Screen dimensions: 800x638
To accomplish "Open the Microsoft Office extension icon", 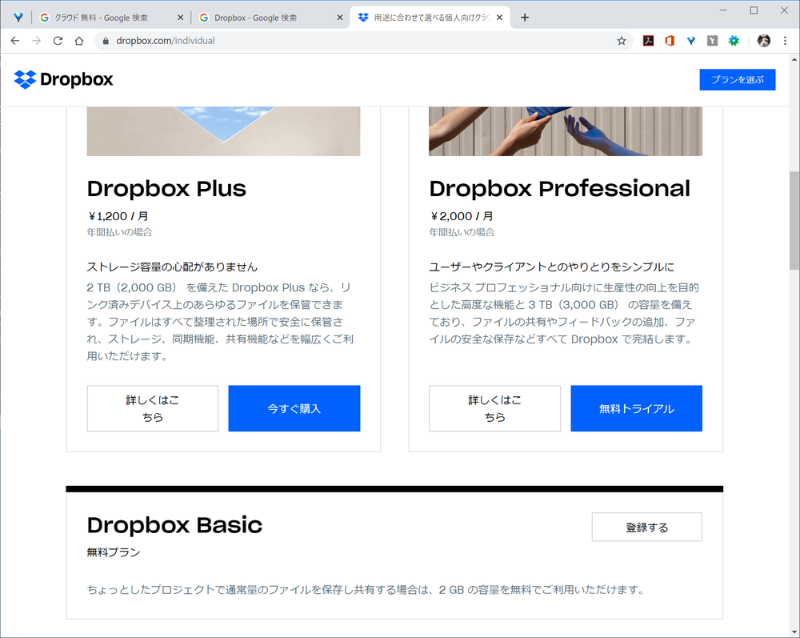I will coord(670,41).
